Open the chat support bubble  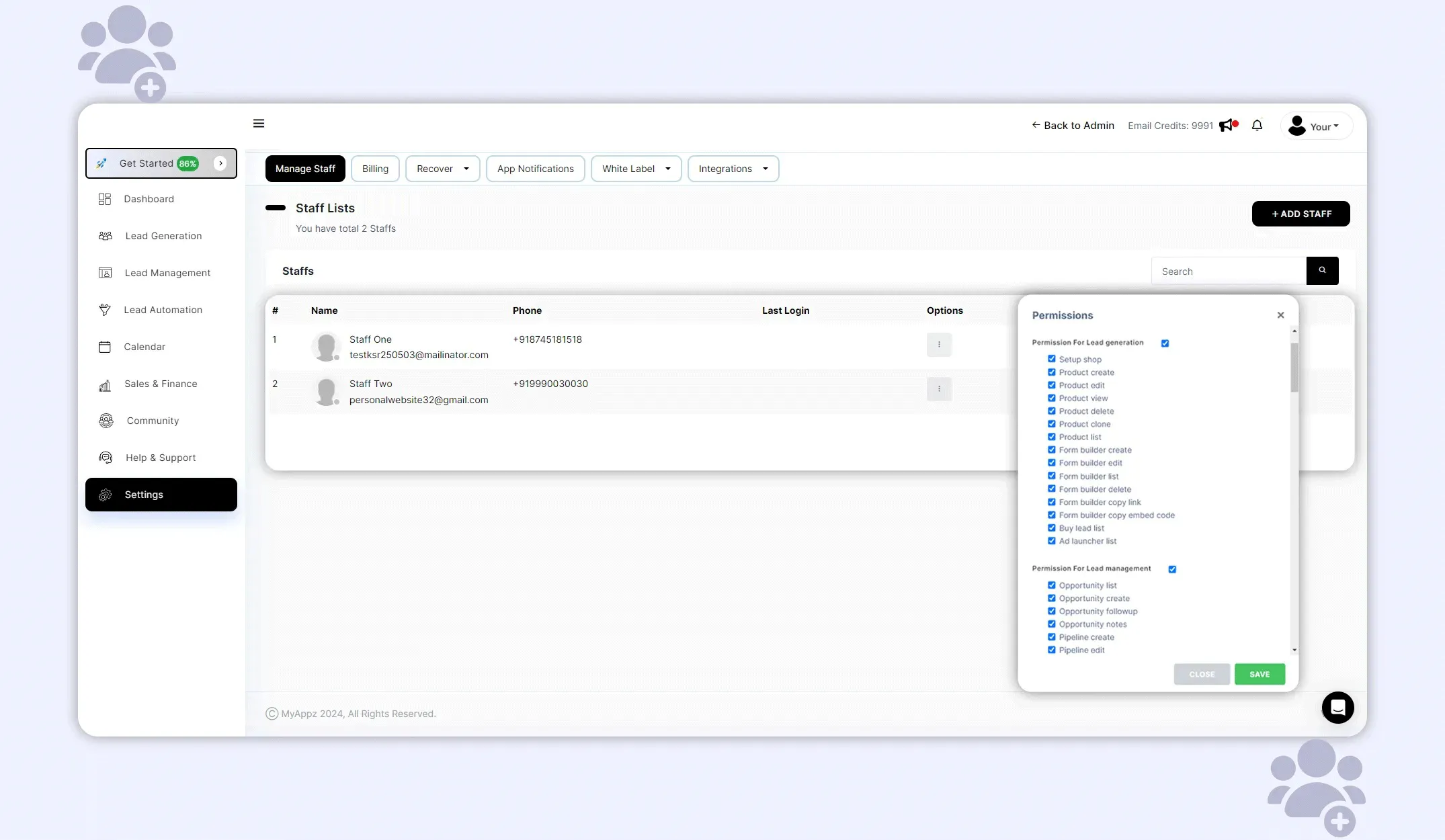coord(1337,708)
